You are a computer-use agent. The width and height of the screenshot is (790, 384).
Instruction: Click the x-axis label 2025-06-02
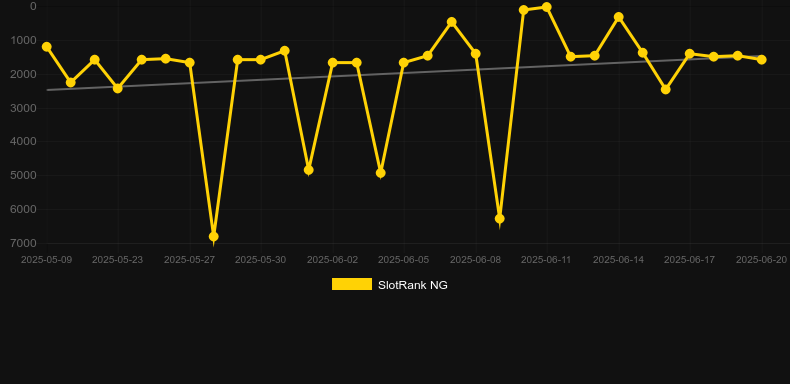tap(333, 260)
